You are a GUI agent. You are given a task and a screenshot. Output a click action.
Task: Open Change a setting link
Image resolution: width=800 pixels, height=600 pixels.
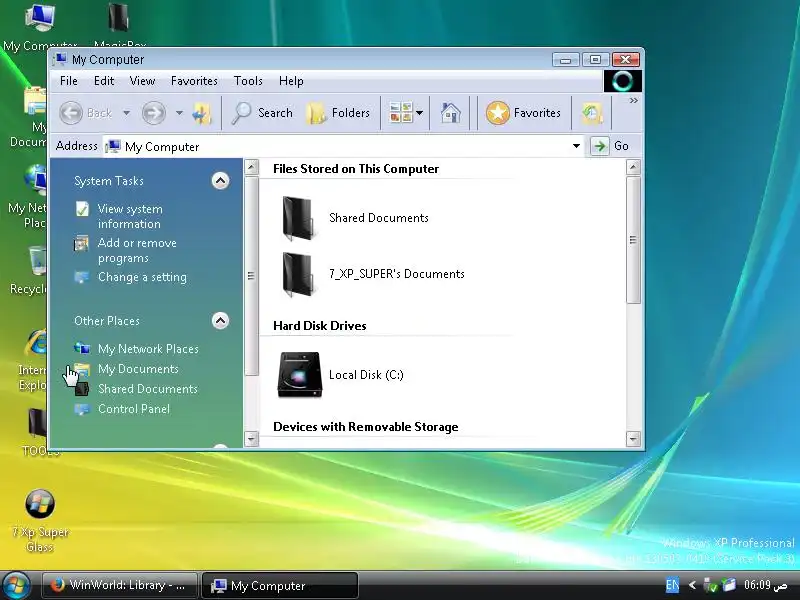tap(142, 277)
